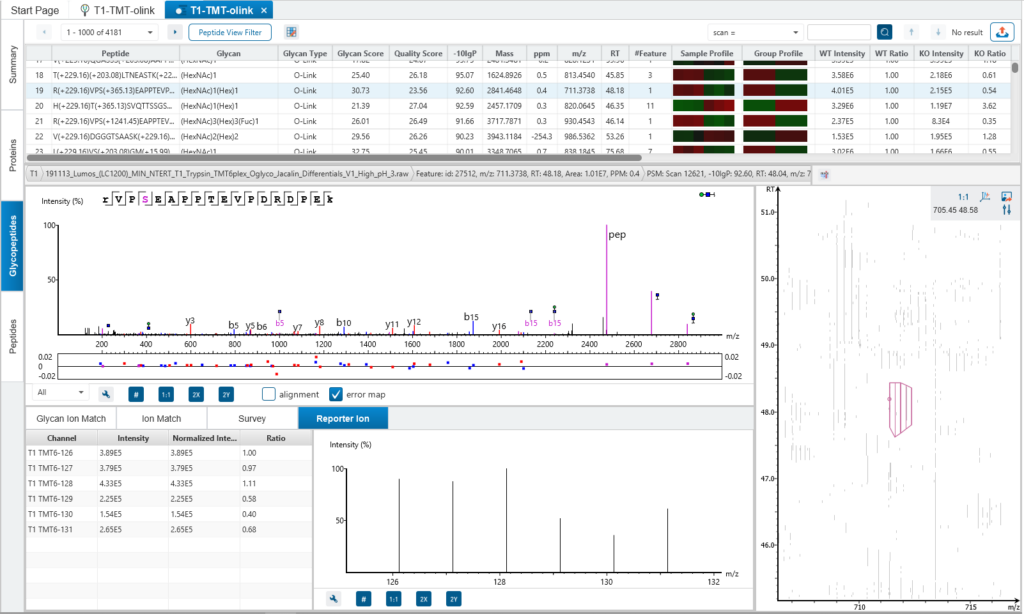This screenshot has height=616, width=1024.
Task: Click the 2Y icon in the reporter ion toolbar
Action: (x=453, y=598)
